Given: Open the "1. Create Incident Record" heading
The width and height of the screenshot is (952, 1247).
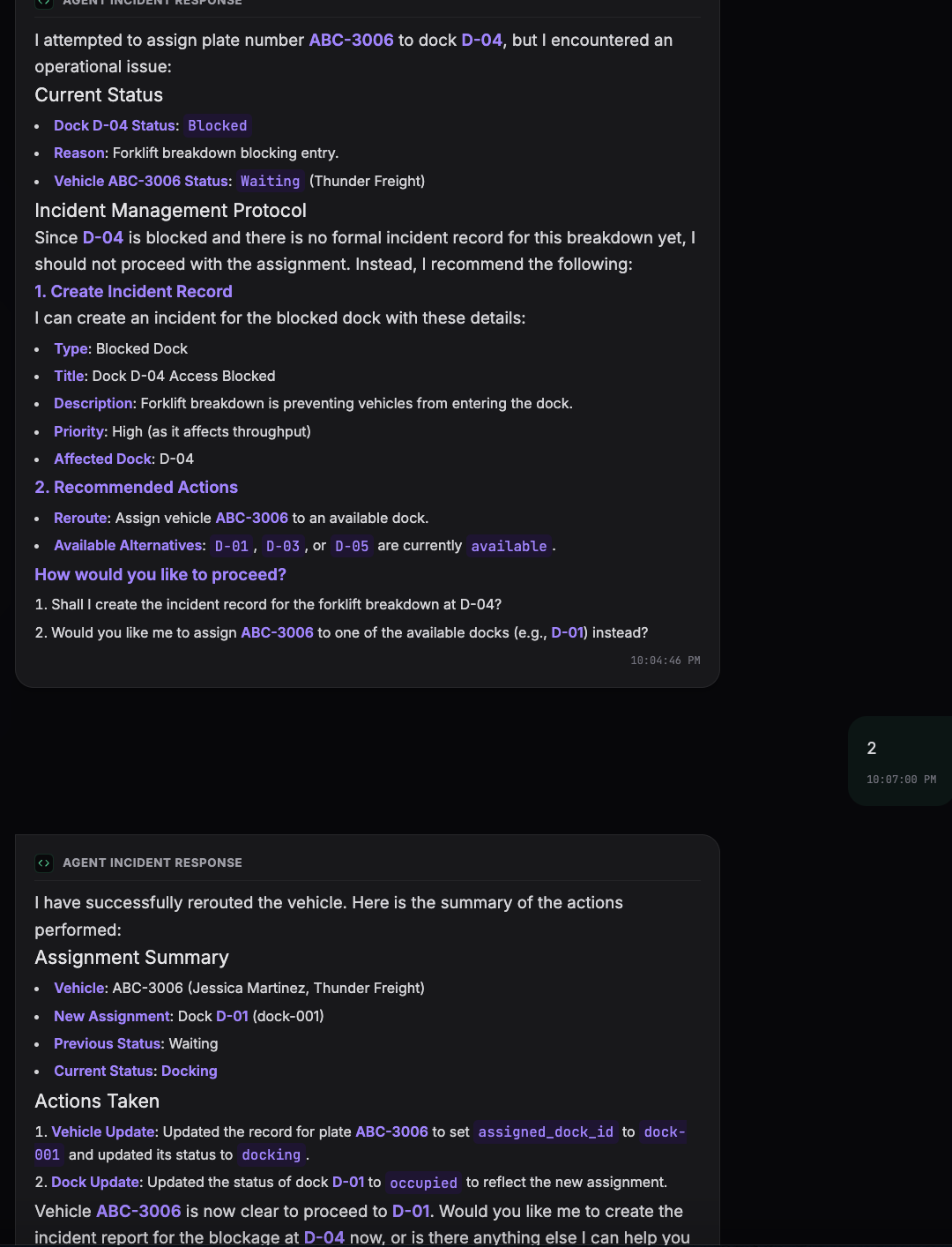Looking at the screenshot, I should [x=133, y=291].
